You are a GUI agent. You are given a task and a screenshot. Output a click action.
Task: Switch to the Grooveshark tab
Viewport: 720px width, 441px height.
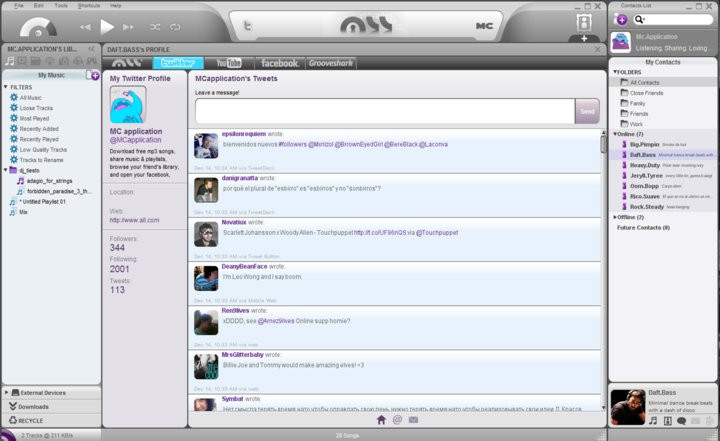[331, 63]
